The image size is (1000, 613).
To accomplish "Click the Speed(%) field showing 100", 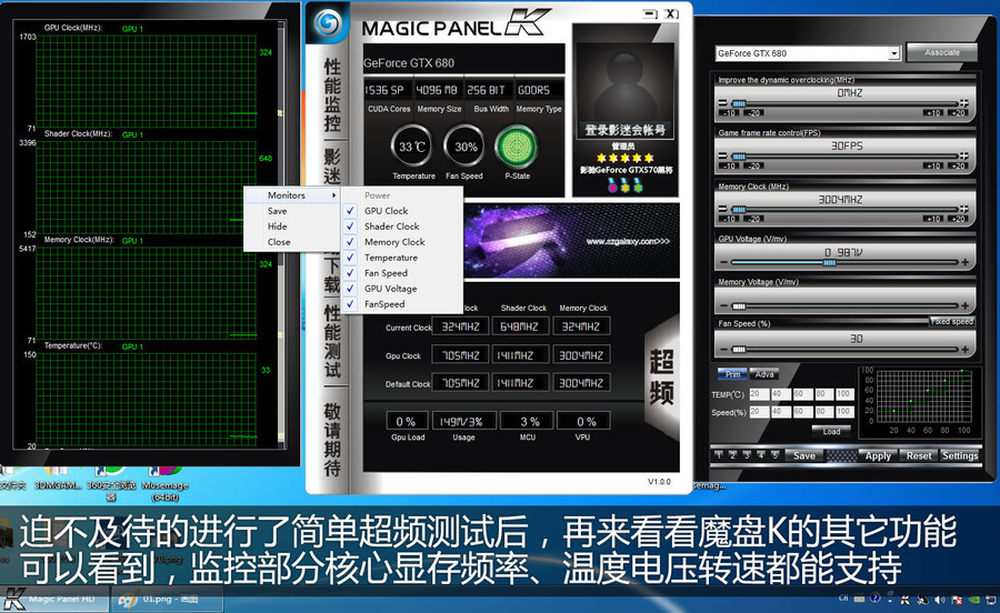I will point(844,412).
